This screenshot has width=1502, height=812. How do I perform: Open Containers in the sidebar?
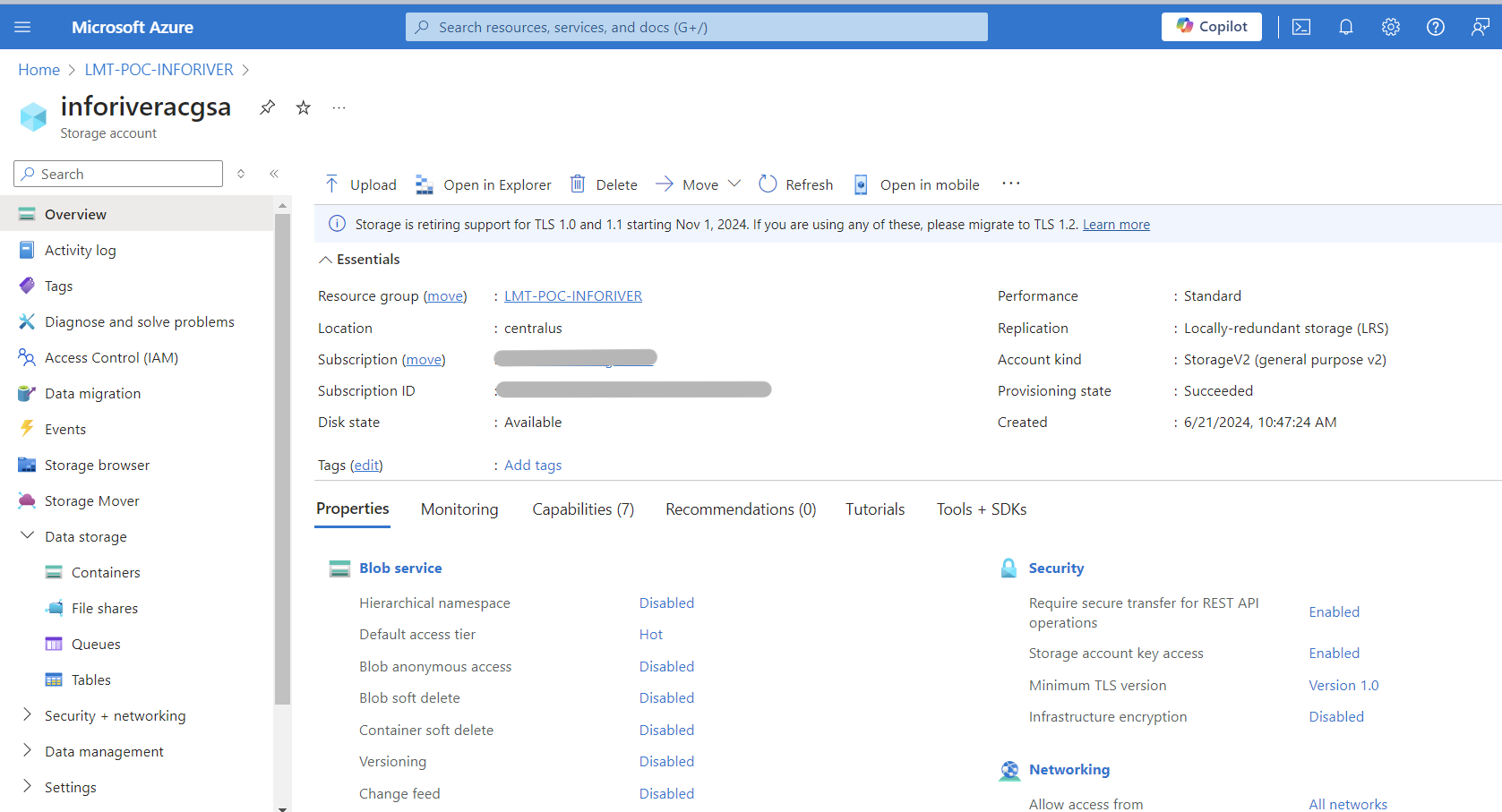coord(106,572)
